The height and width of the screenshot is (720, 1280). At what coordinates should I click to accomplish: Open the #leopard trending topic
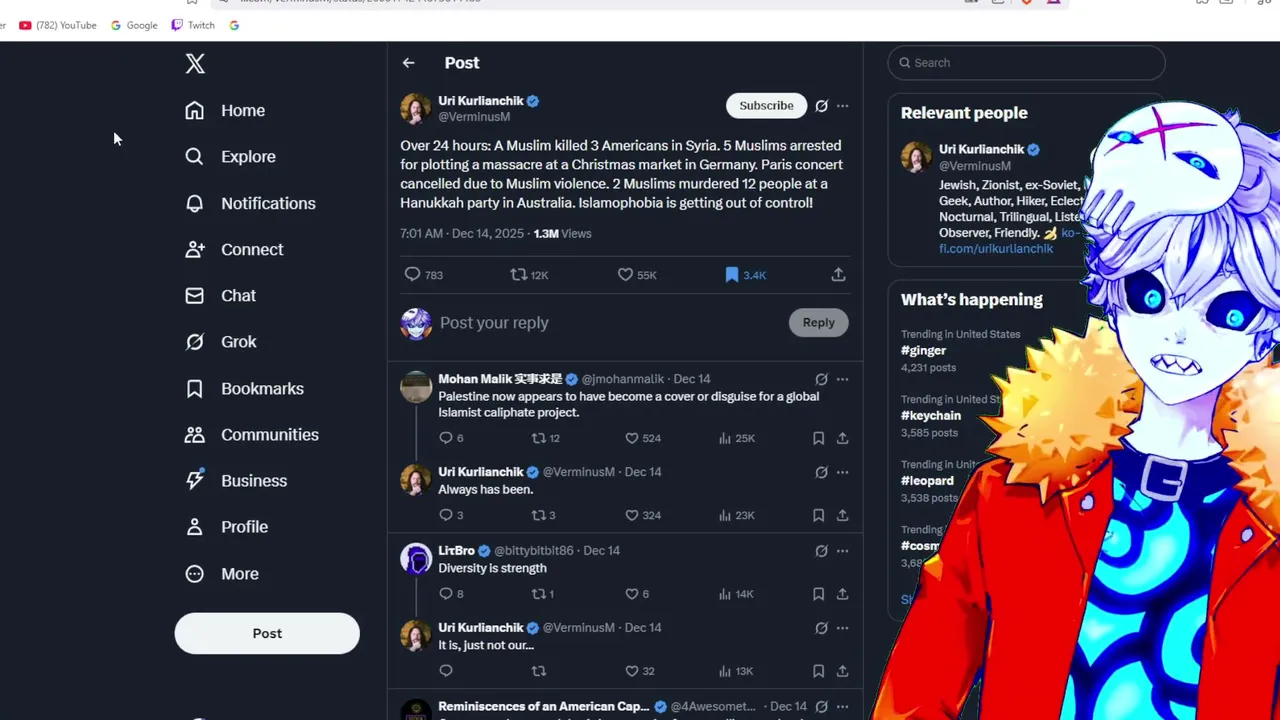click(x=927, y=481)
